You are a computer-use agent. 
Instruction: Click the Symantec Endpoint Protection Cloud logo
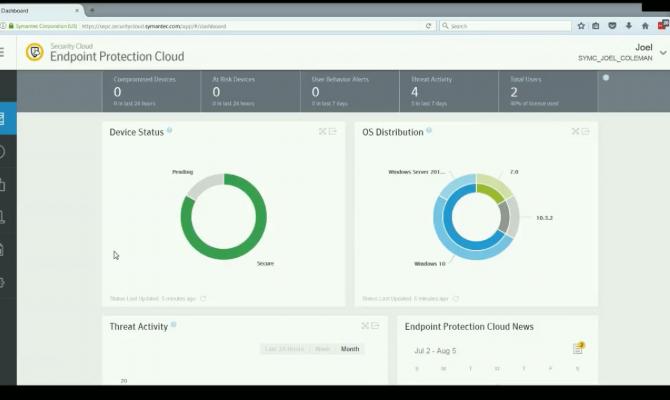point(35,52)
